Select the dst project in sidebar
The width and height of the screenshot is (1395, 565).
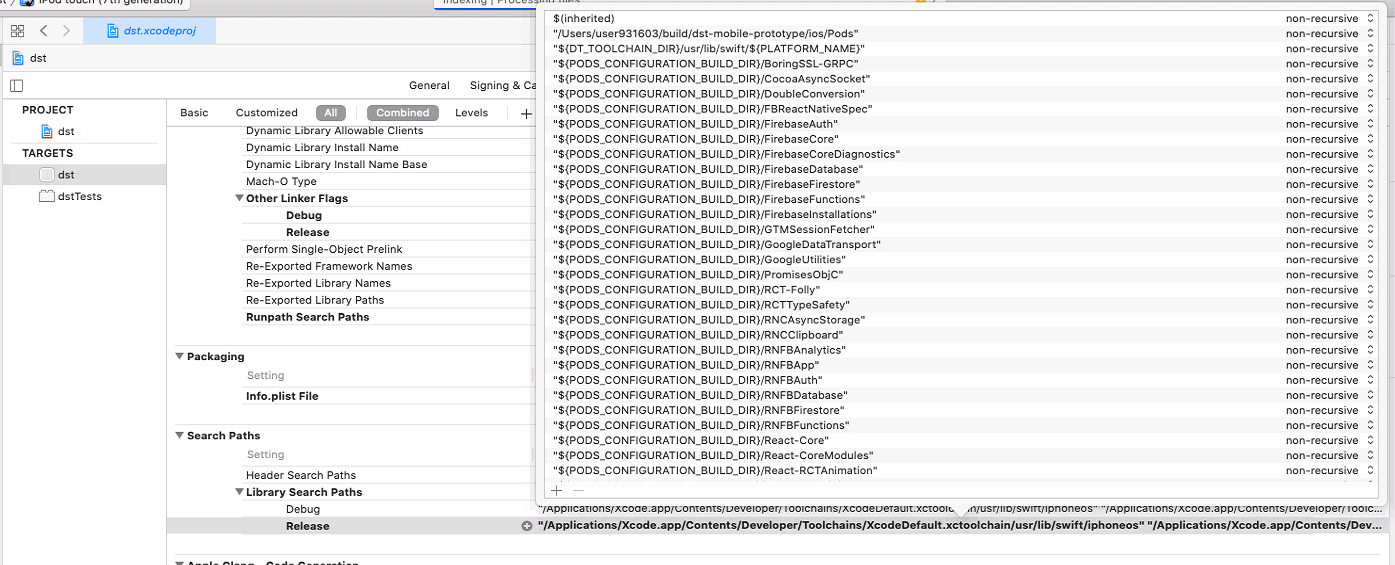click(65, 131)
